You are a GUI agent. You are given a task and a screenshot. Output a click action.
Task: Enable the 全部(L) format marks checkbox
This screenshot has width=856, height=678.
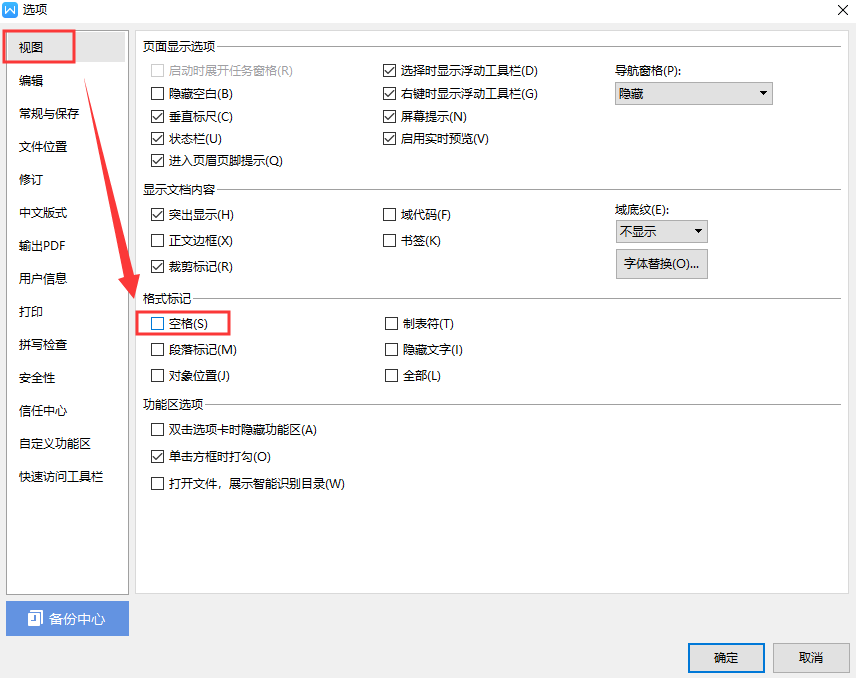391,376
